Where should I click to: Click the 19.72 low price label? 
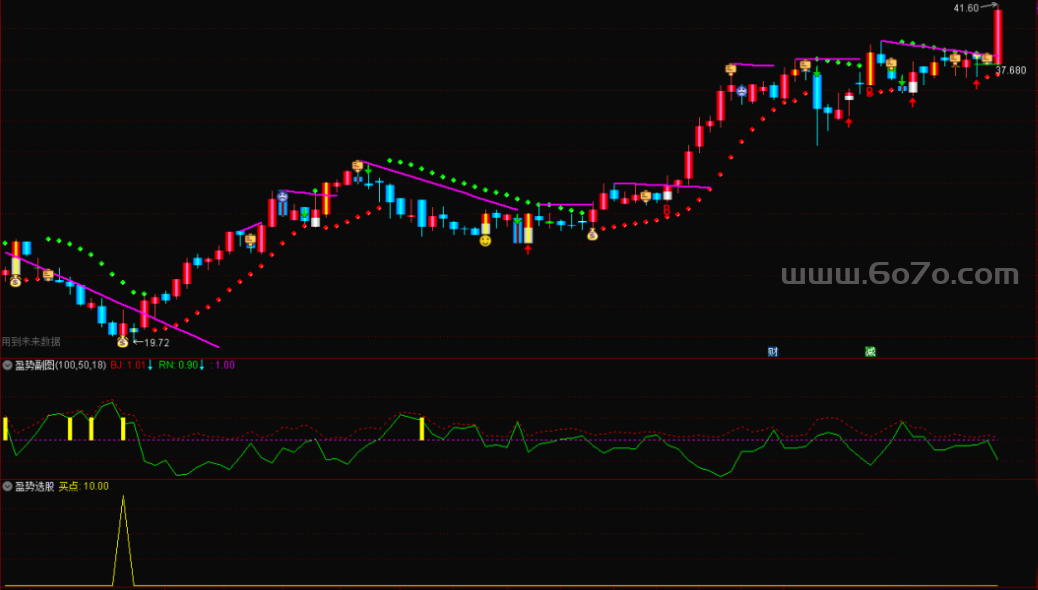[157, 342]
